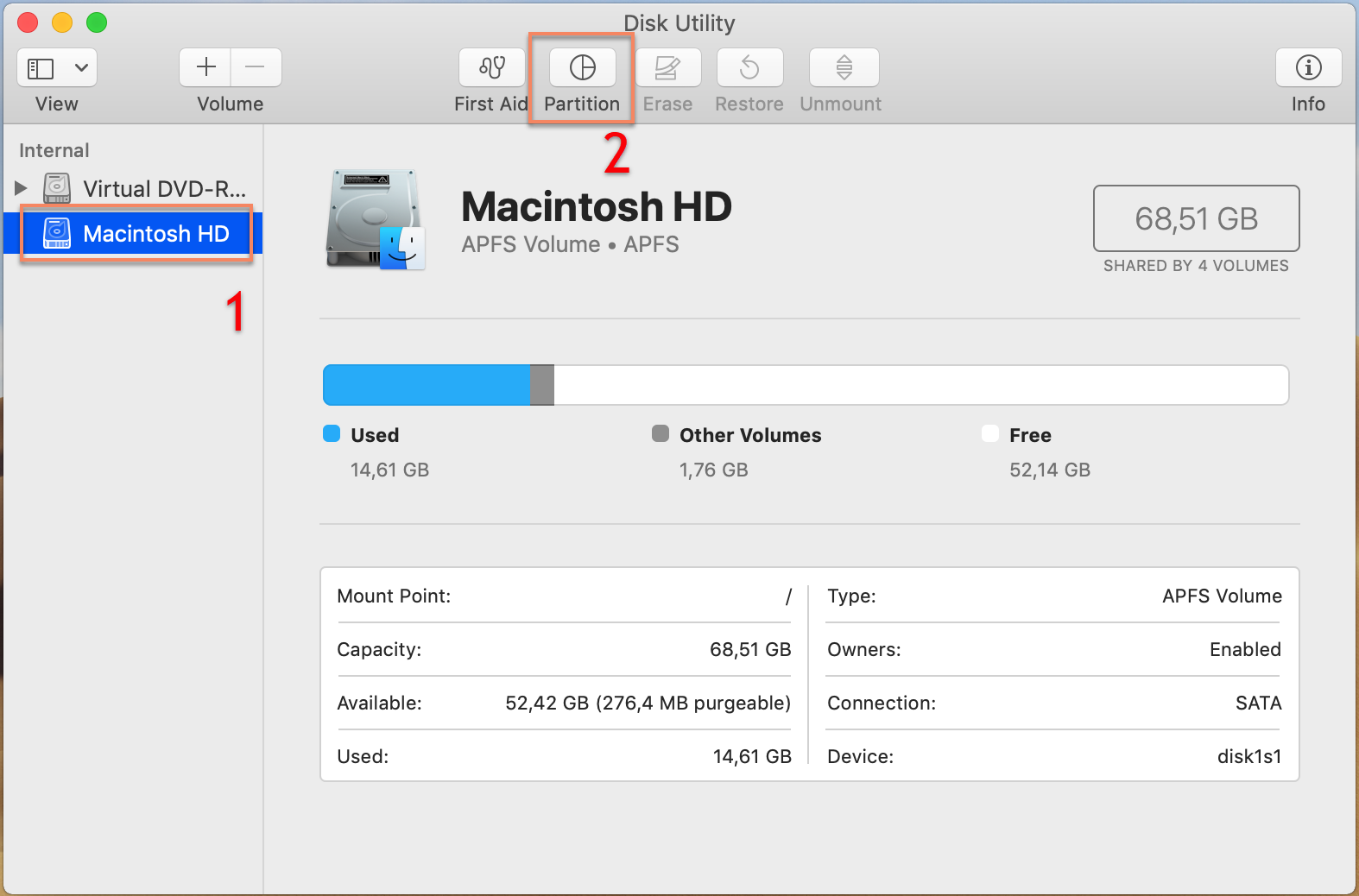Click the green zoom window button
Image resolution: width=1359 pixels, height=896 pixels.
[97, 22]
